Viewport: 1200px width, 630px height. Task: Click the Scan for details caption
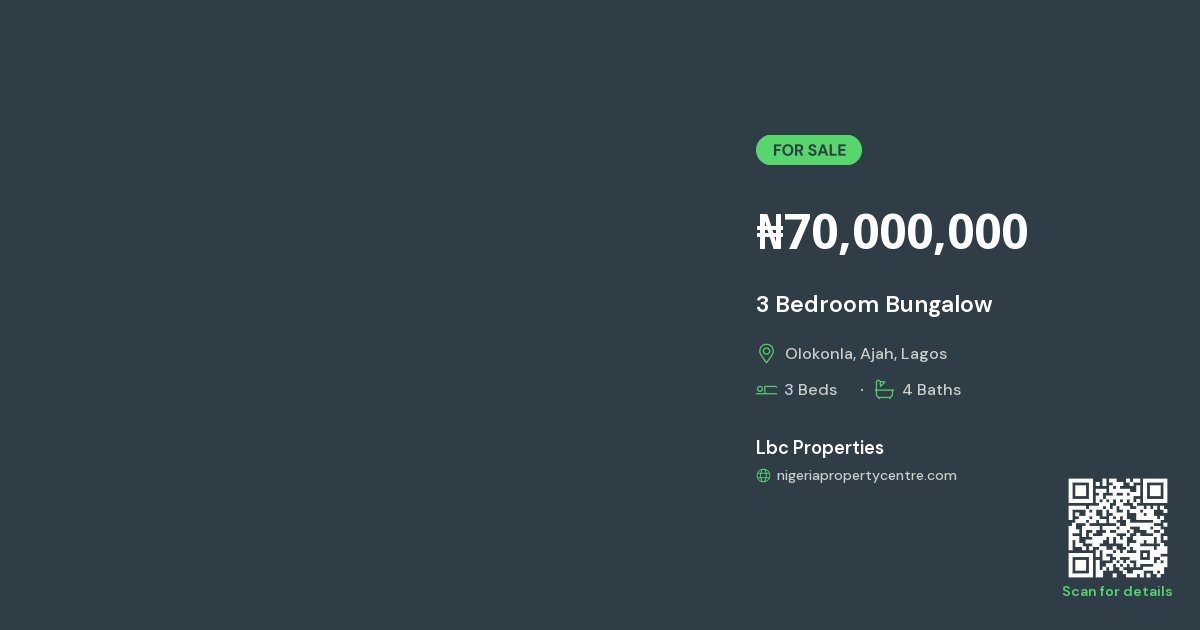[1117, 592]
